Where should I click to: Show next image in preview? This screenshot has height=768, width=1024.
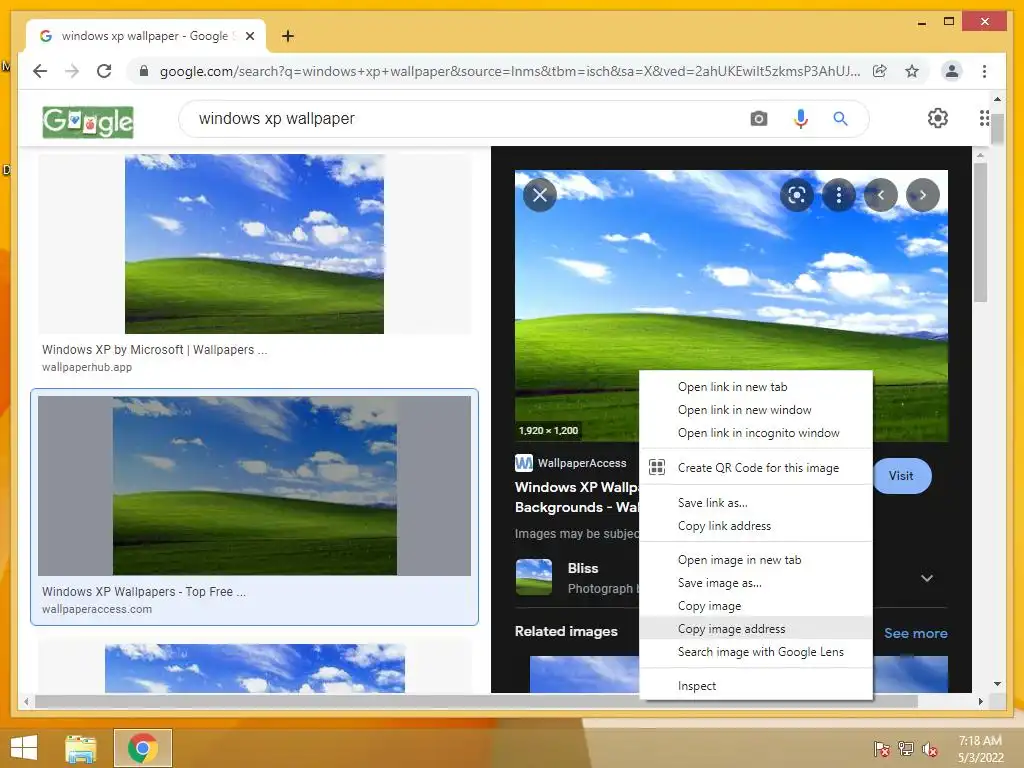point(923,195)
